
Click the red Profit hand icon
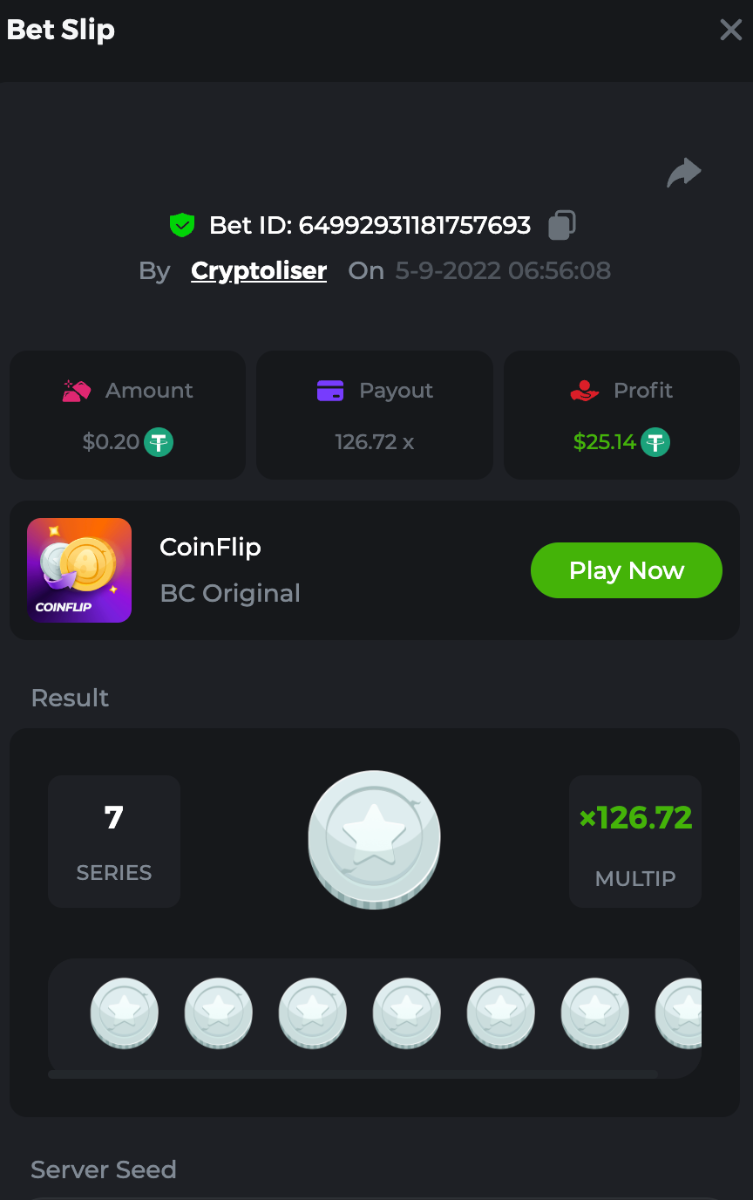click(584, 391)
